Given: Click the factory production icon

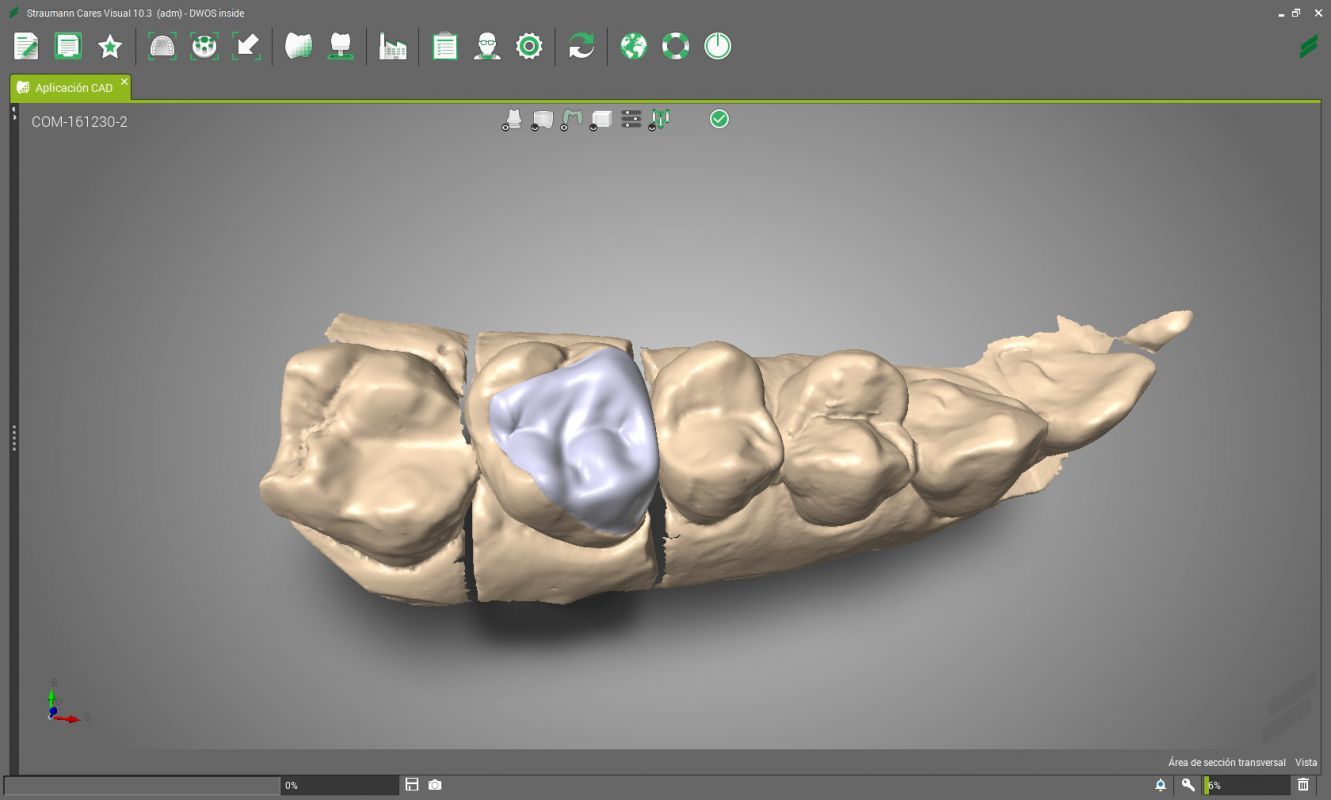Looking at the screenshot, I should click(393, 46).
